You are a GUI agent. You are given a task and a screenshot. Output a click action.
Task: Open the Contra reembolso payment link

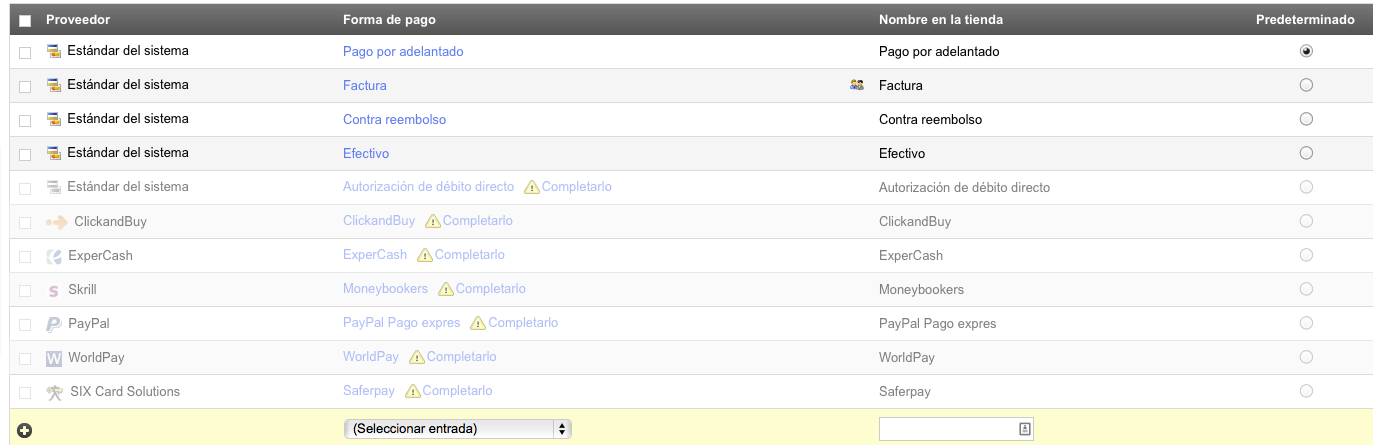pos(394,119)
